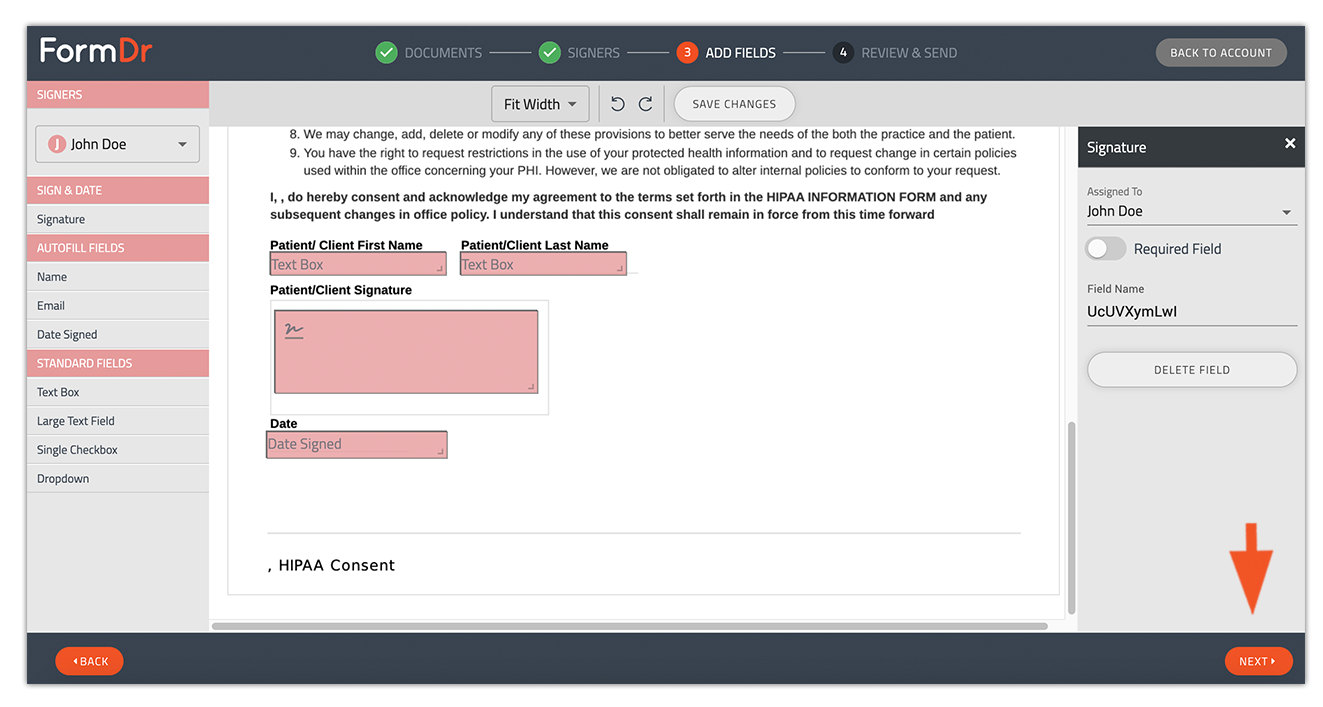
Task: Click the green Signers step checkmark
Action: pos(549,52)
